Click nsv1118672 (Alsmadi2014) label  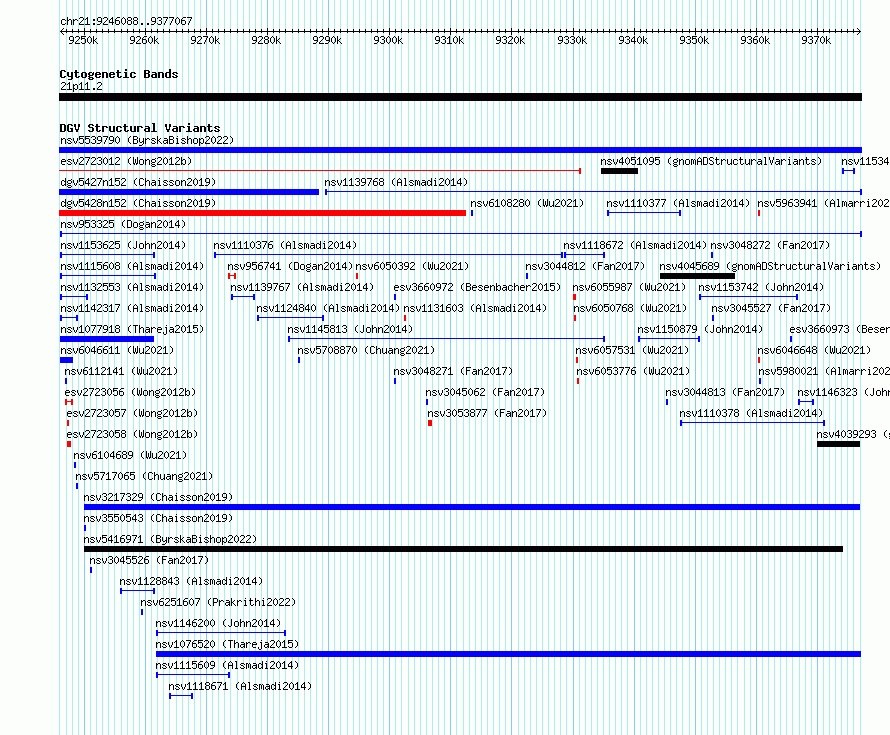tap(635, 245)
